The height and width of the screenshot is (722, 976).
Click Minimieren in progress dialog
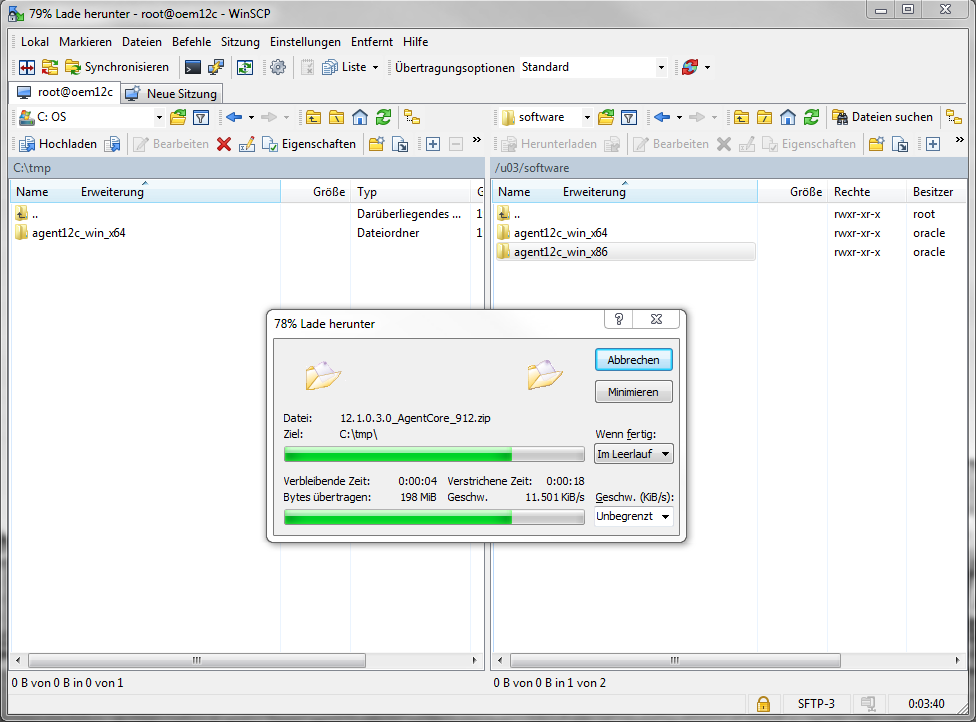point(633,392)
